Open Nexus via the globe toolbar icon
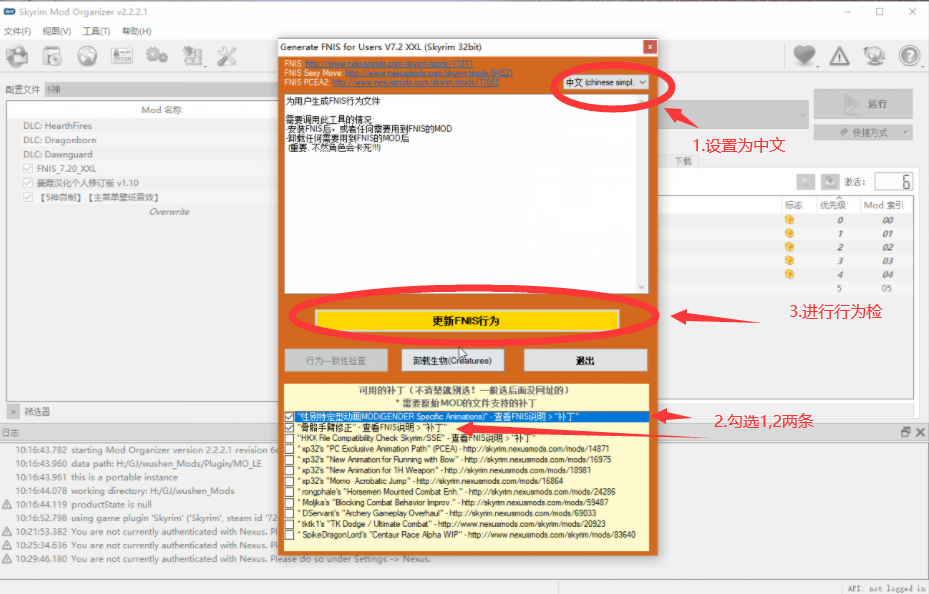 click(x=87, y=56)
